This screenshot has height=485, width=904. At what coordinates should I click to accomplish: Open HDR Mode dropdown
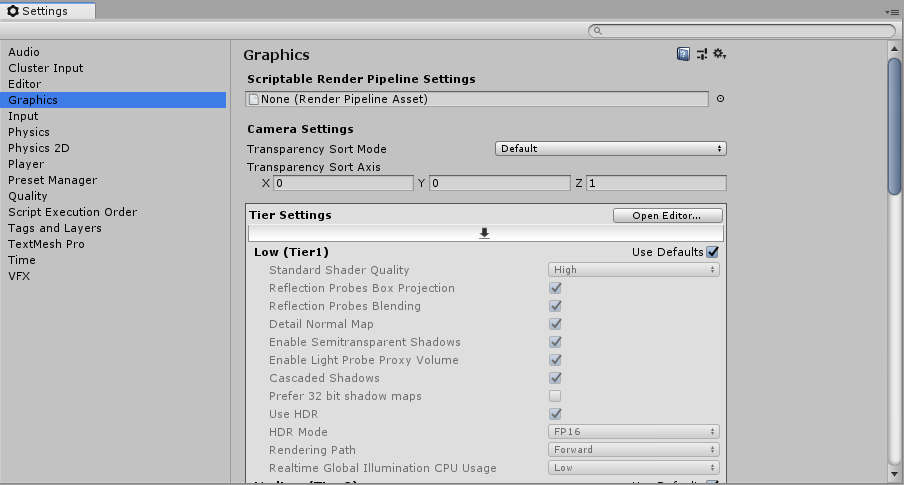(634, 431)
